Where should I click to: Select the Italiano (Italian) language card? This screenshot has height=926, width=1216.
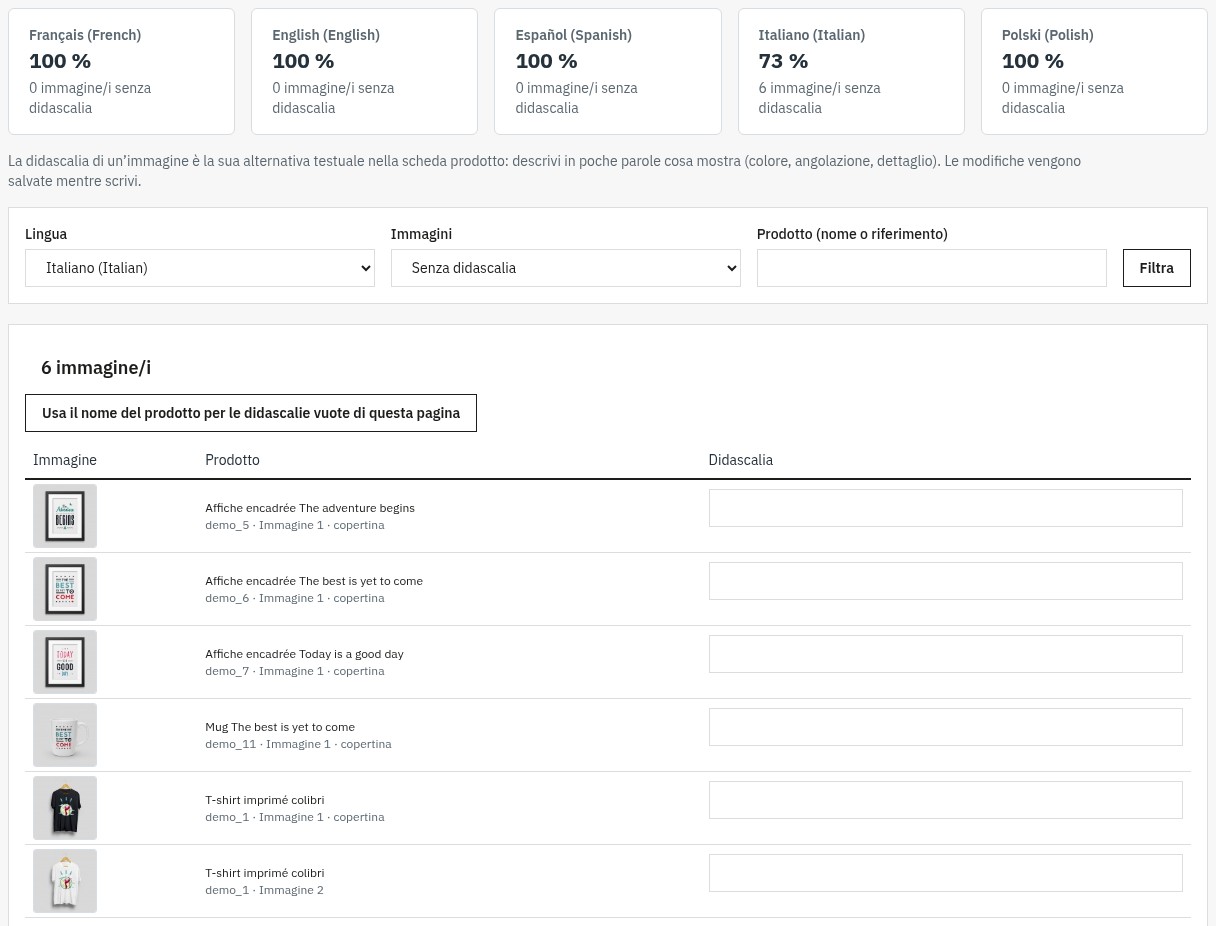coord(851,72)
